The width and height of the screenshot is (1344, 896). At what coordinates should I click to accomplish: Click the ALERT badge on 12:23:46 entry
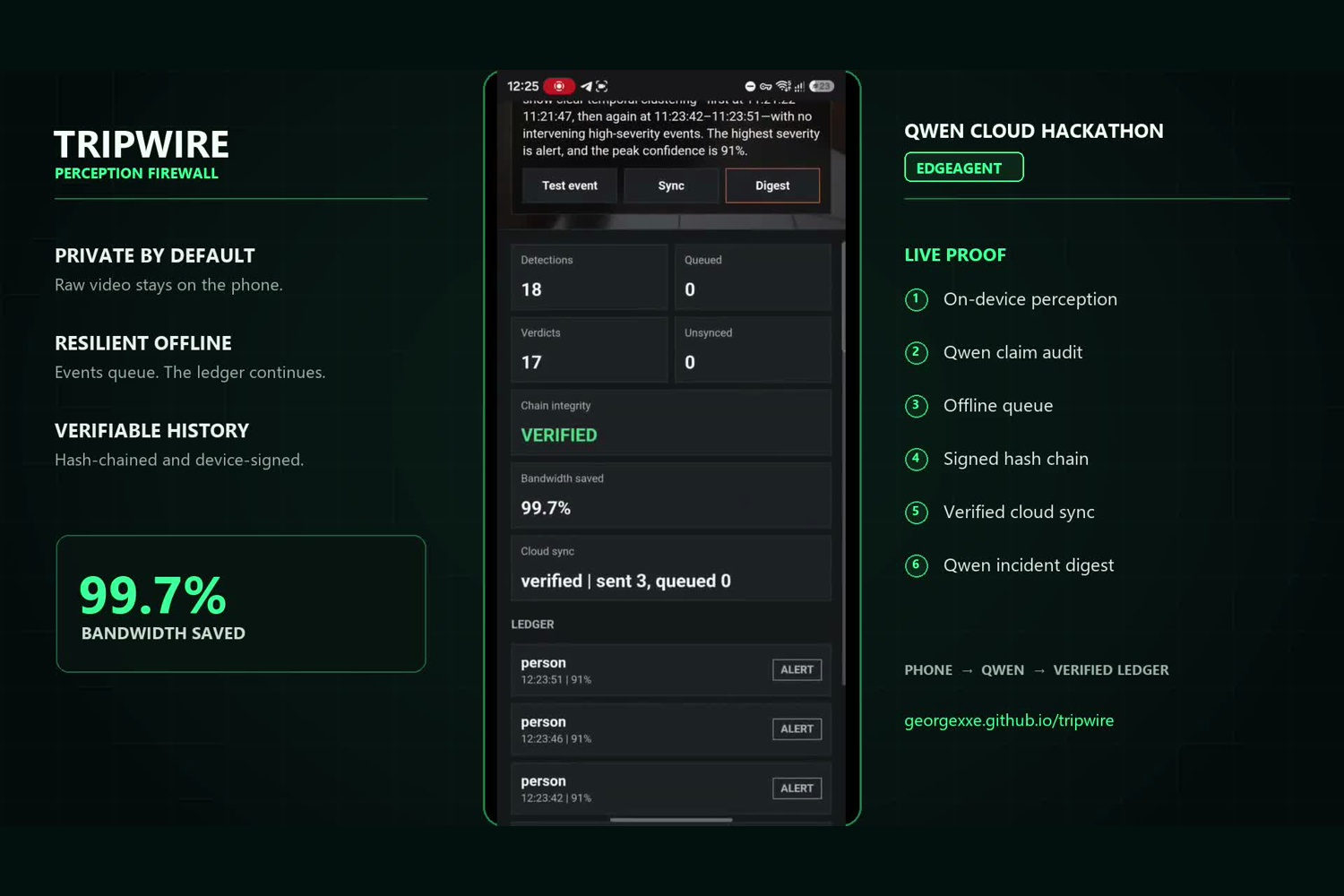[797, 729]
